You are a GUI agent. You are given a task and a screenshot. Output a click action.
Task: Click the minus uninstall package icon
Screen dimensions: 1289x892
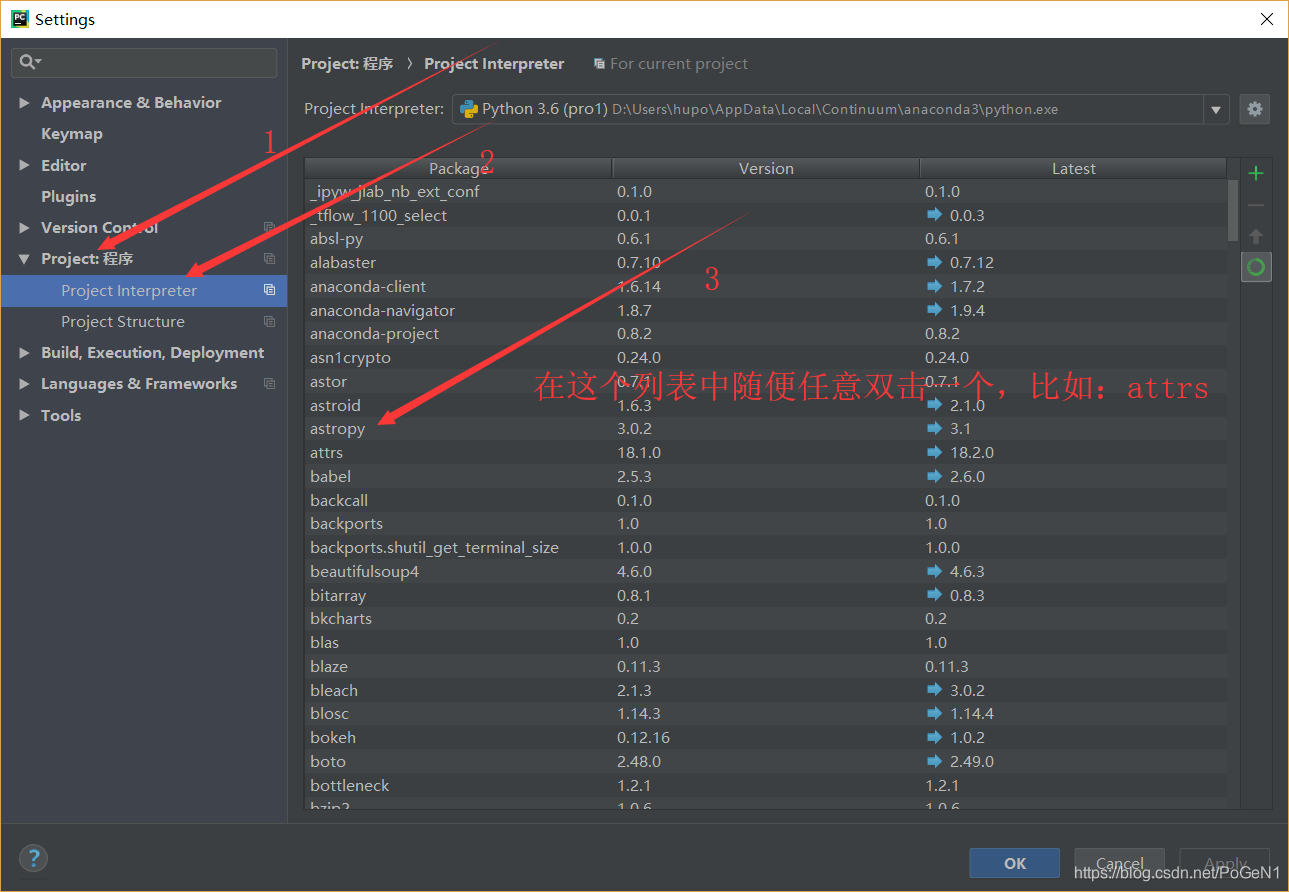[1256, 205]
